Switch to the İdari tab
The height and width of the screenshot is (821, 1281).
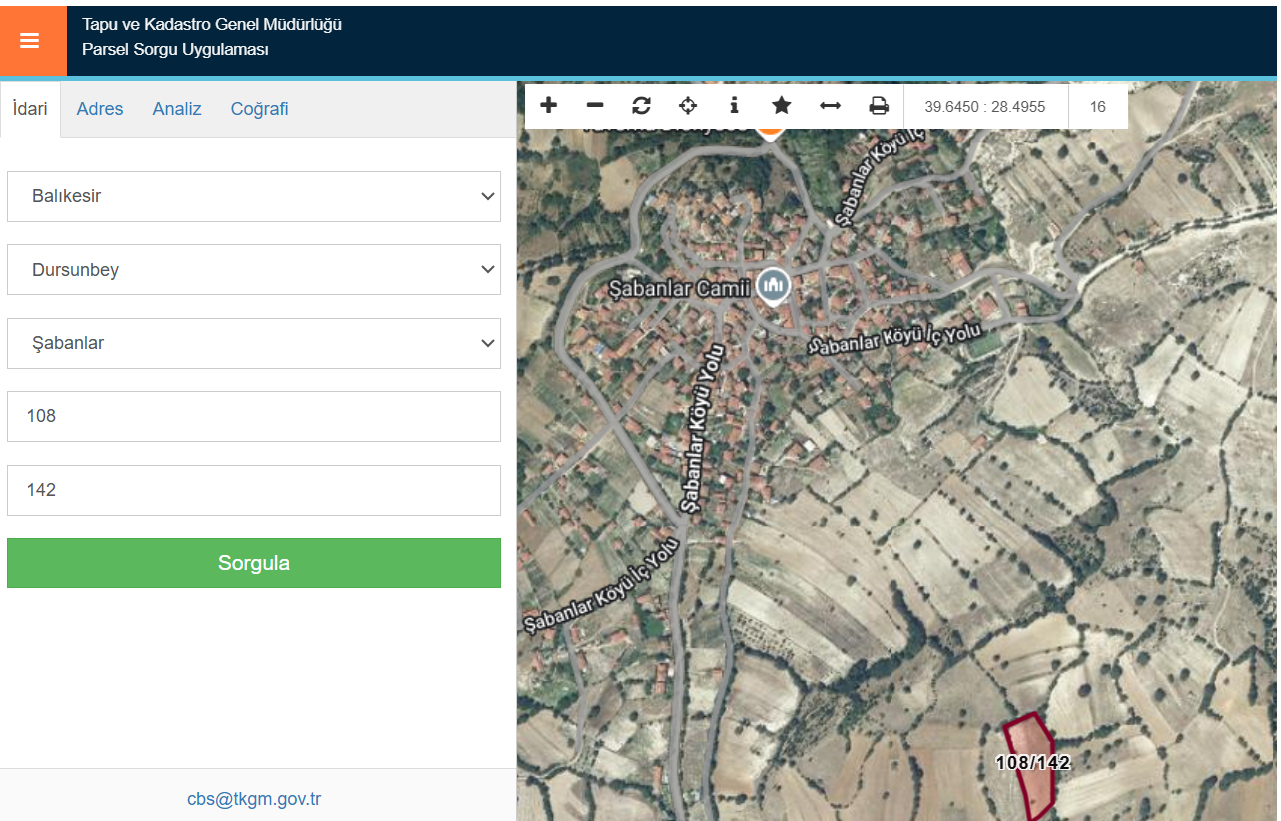(x=30, y=109)
